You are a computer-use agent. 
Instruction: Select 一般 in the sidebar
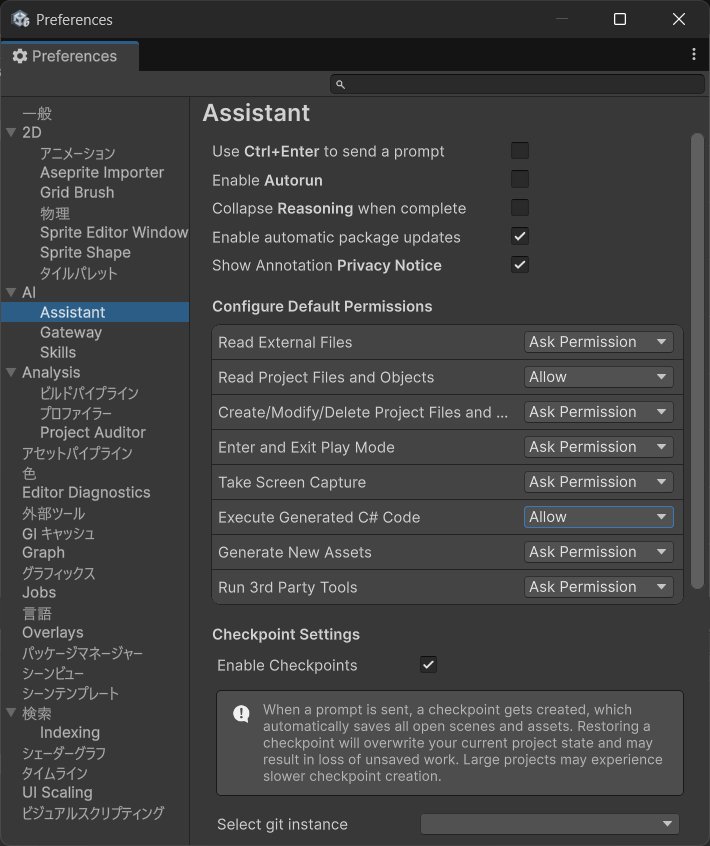[37, 113]
